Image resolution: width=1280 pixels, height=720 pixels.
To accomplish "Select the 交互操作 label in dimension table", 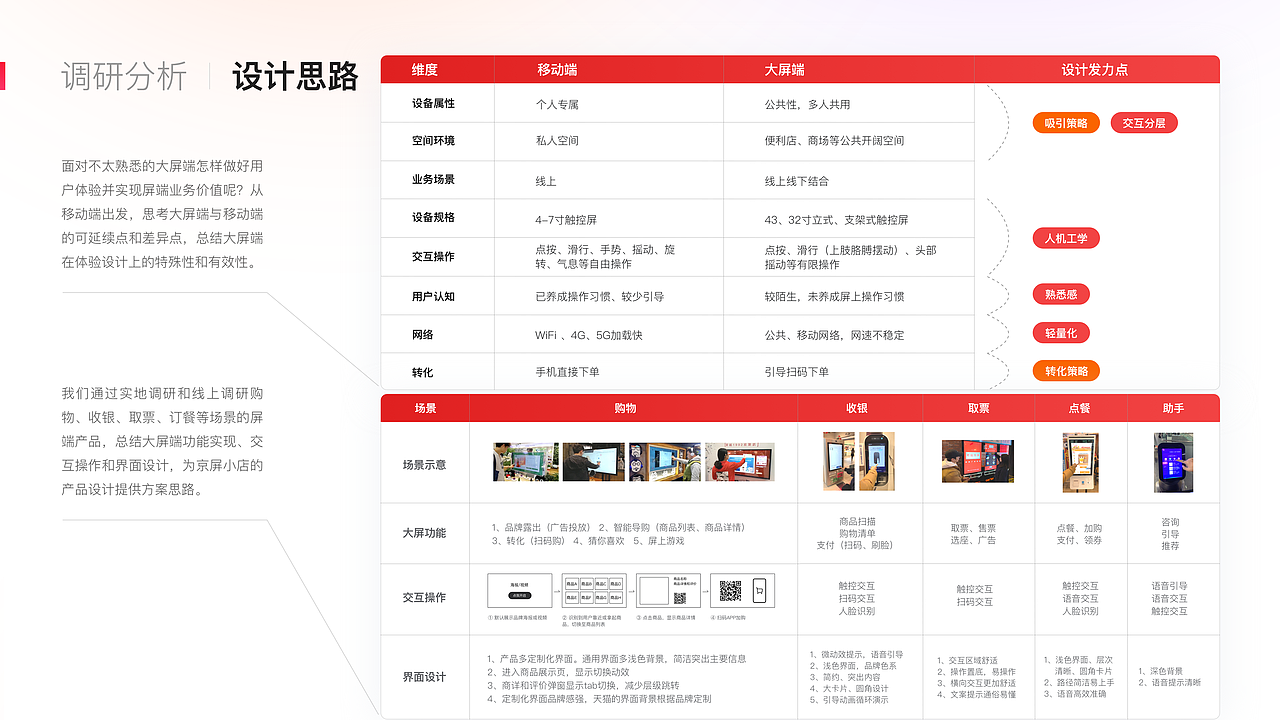I will point(433,257).
